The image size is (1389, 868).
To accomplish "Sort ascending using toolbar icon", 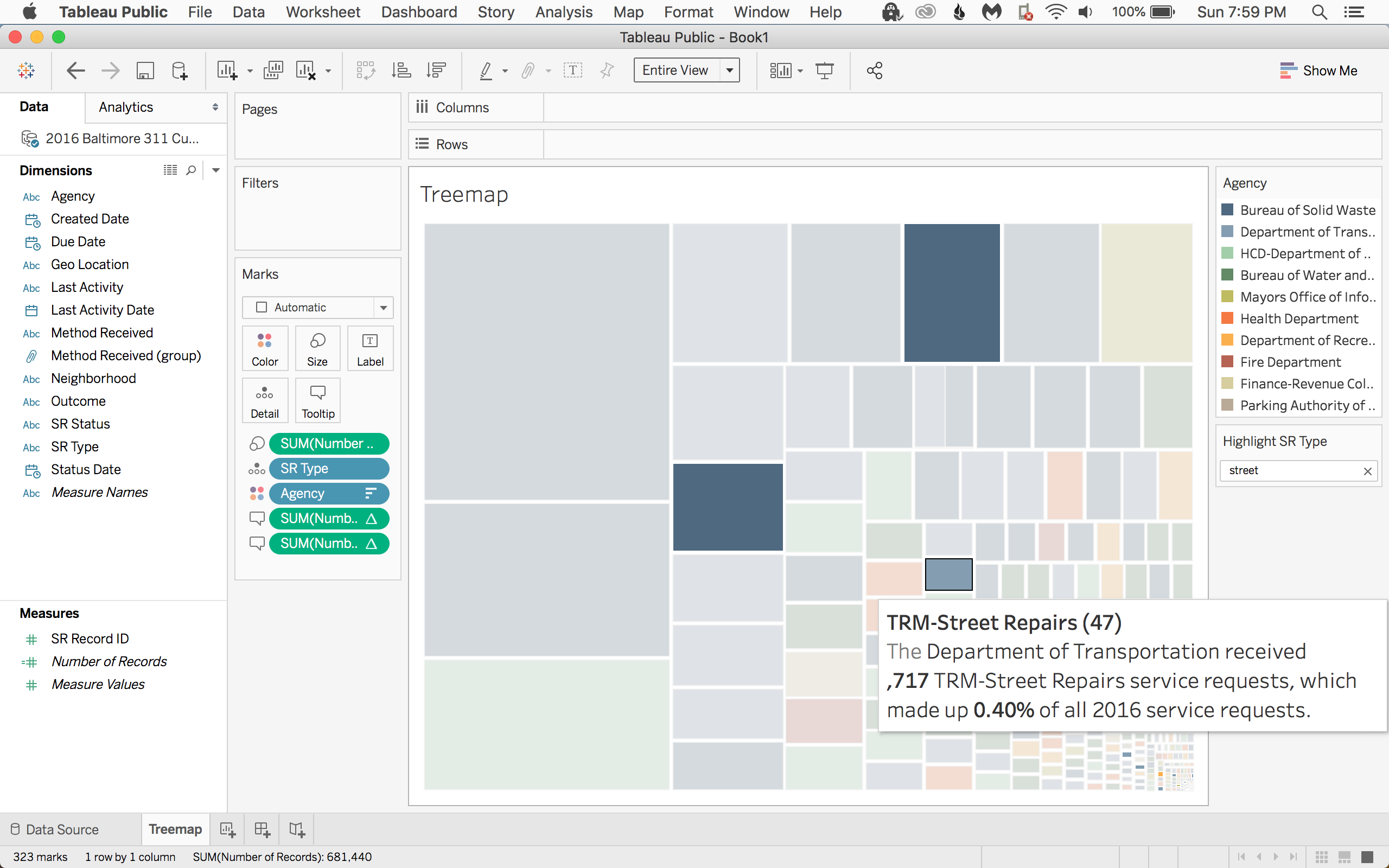I will click(x=401, y=71).
